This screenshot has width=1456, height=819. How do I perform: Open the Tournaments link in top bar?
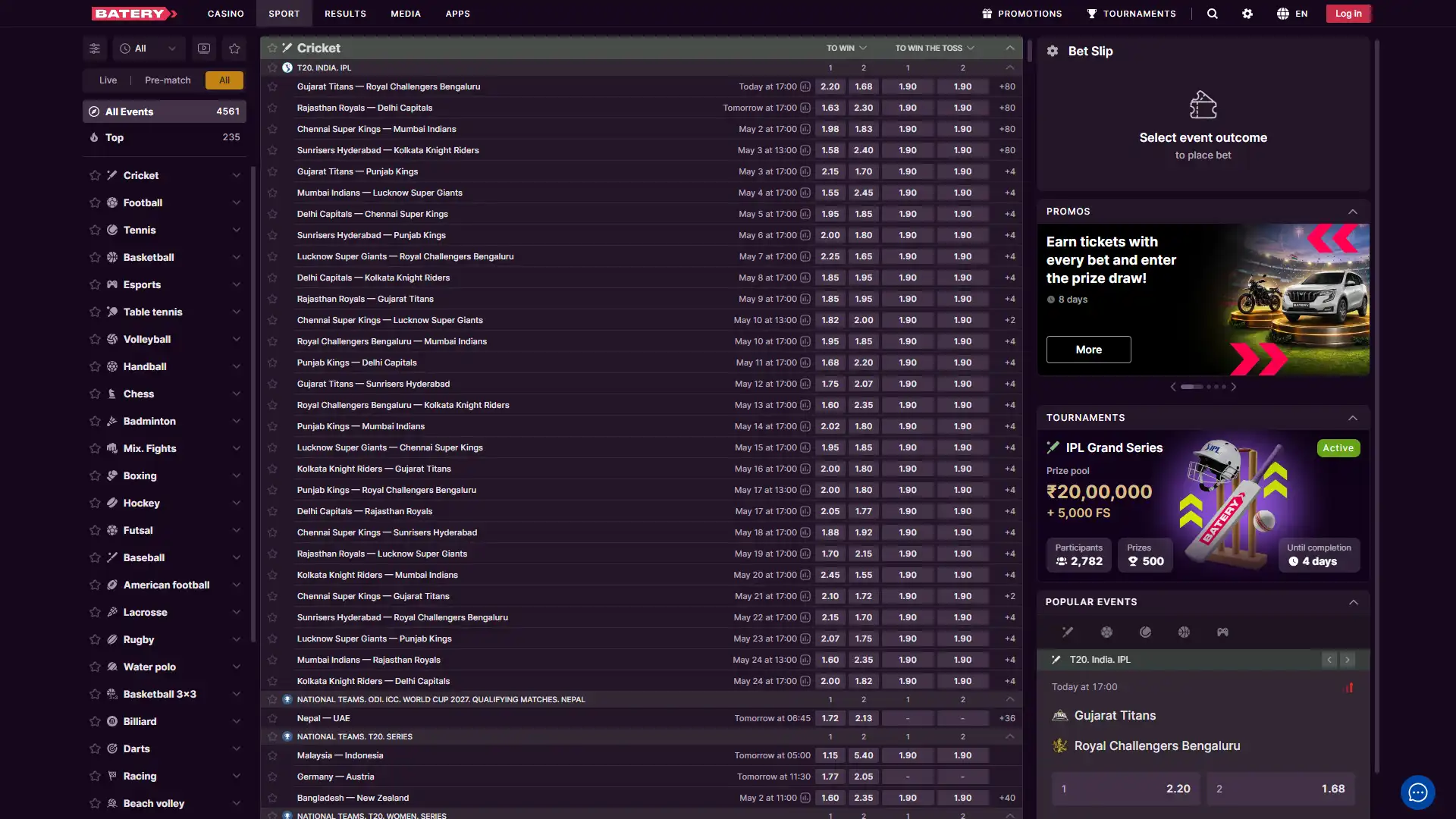(1131, 14)
